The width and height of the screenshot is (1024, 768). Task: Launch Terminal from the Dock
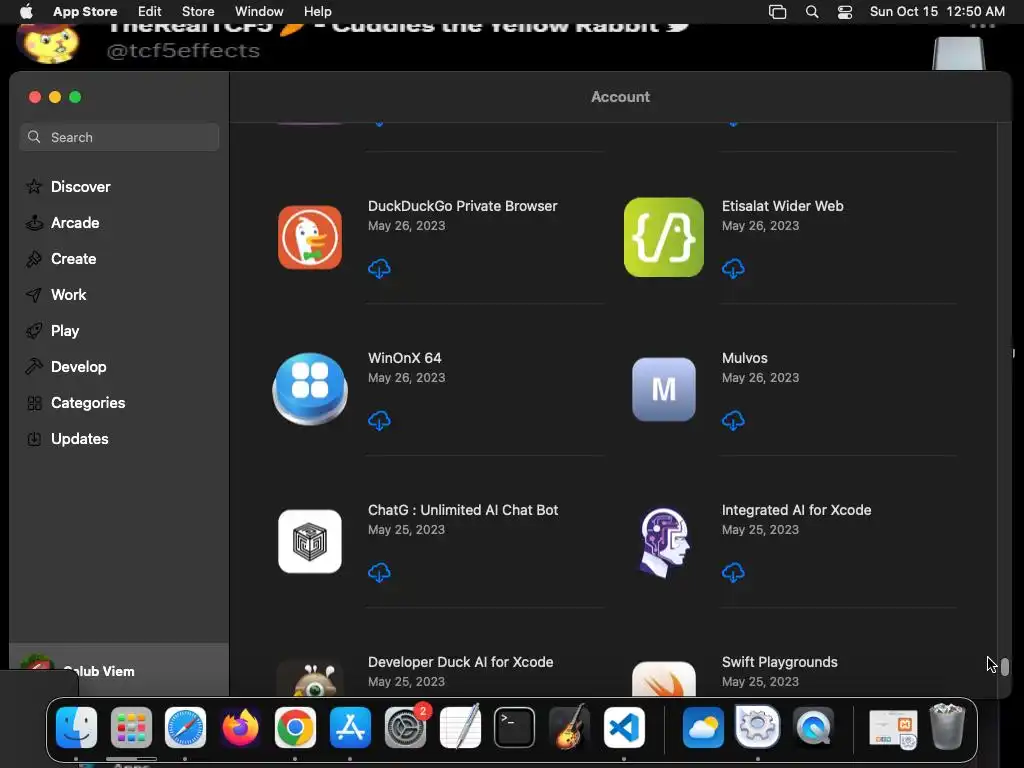pos(515,727)
